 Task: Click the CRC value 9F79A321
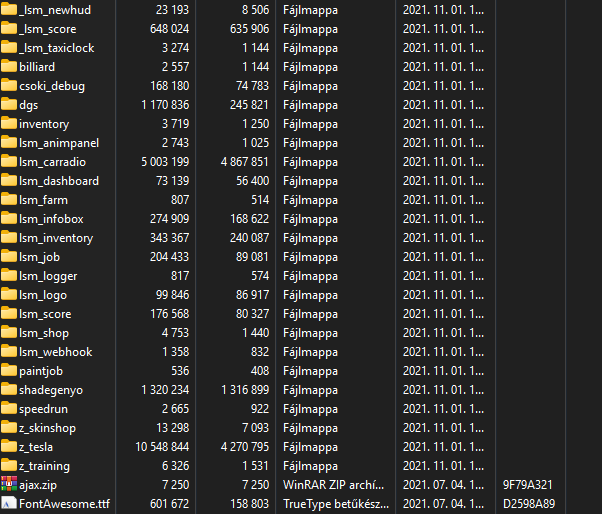[x=527, y=485]
